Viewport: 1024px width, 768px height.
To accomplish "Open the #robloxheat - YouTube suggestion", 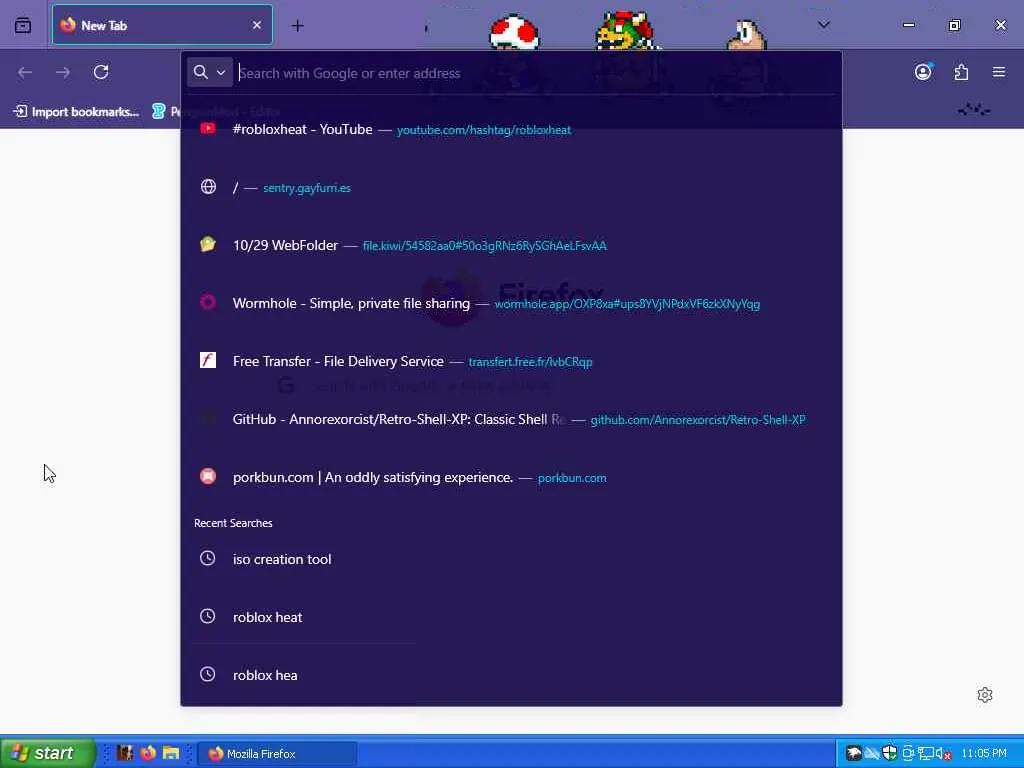I will [x=511, y=129].
